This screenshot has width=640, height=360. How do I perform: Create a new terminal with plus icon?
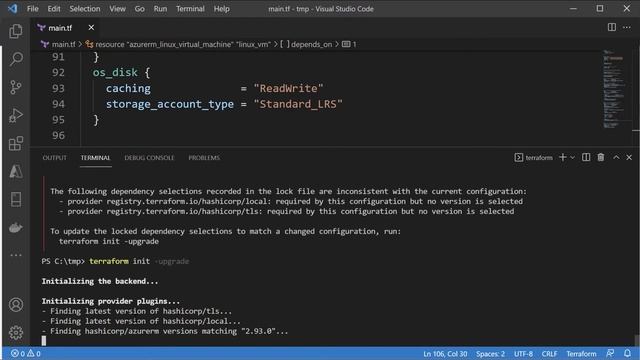point(562,158)
